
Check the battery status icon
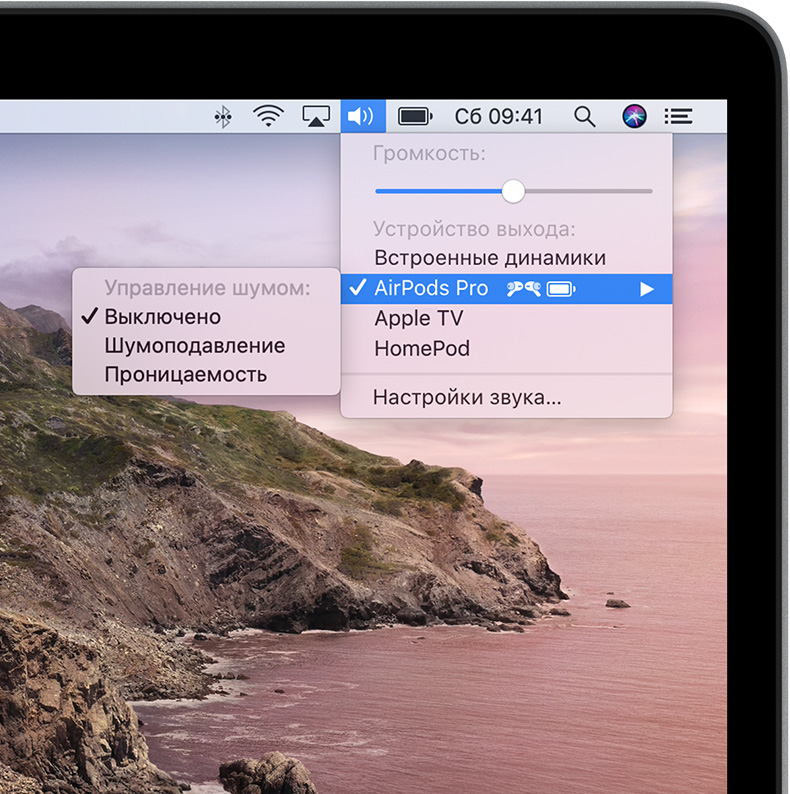[x=414, y=116]
